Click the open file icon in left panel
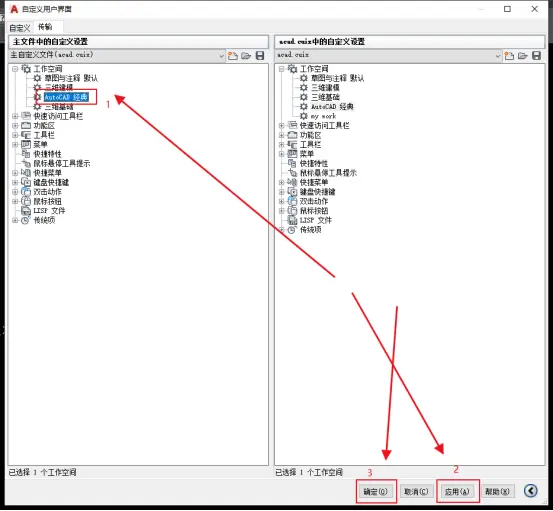Screen dimensions: 553x511 pos(246,56)
